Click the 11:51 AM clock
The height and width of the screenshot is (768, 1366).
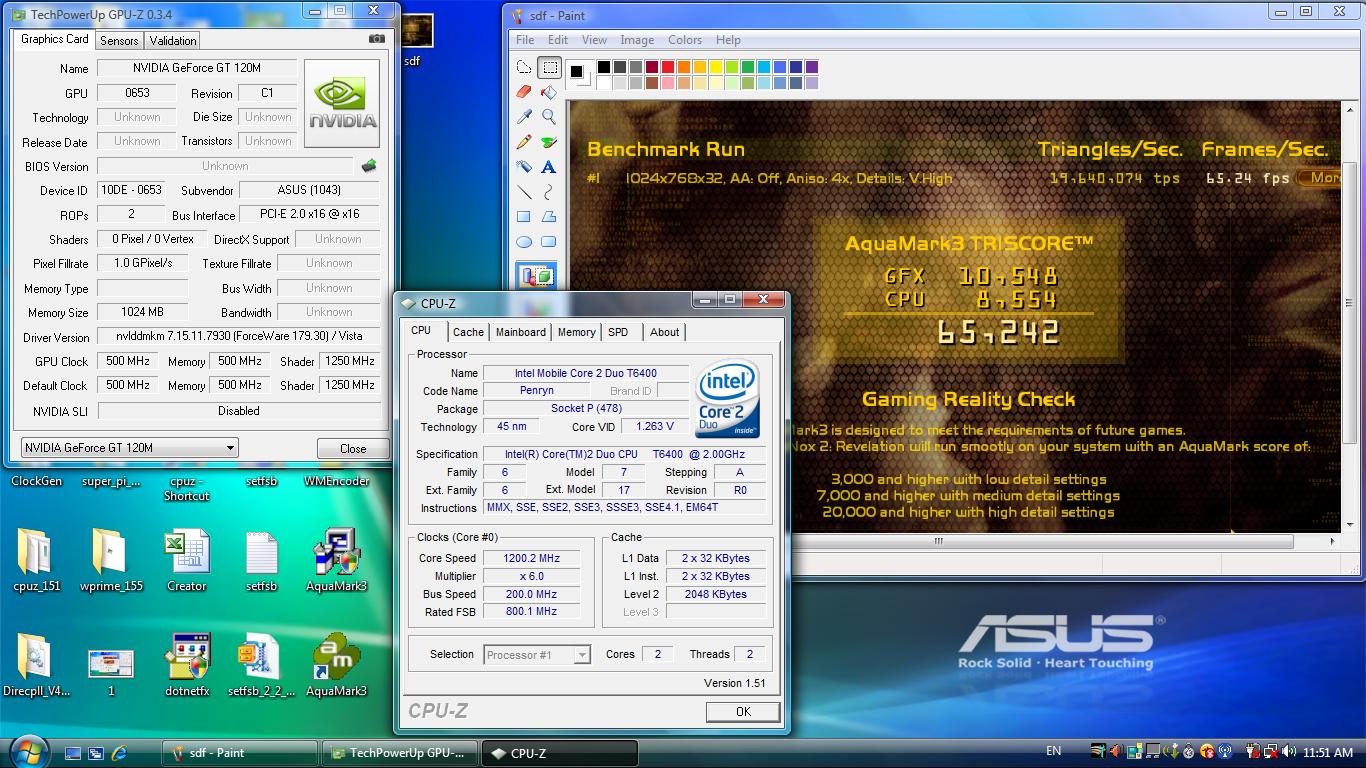pos(1329,752)
